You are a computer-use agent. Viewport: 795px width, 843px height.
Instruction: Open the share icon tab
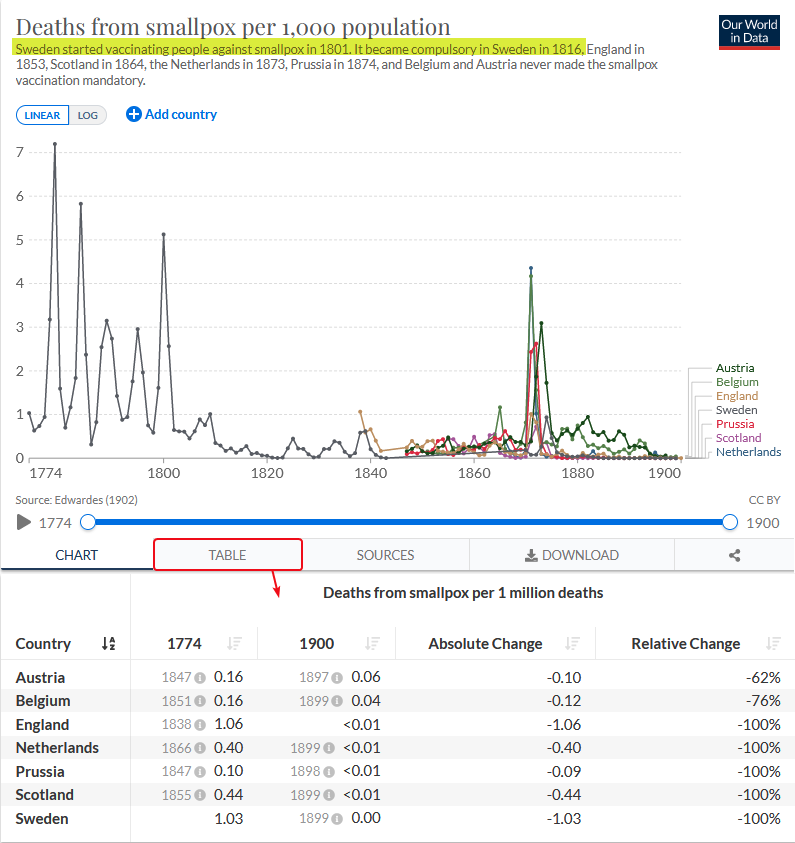[734, 555]
